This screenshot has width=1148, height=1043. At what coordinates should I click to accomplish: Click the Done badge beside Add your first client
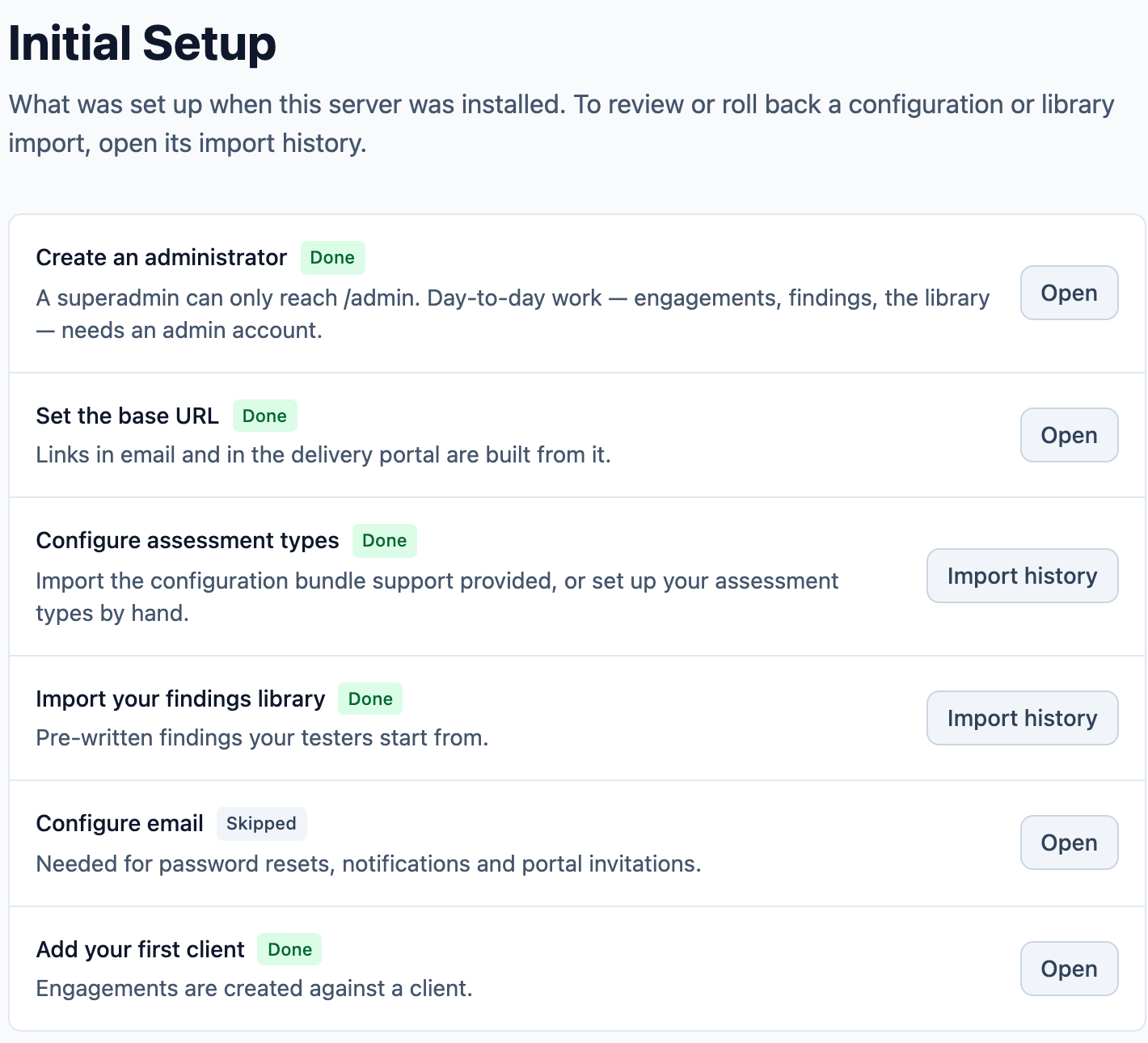289,949
